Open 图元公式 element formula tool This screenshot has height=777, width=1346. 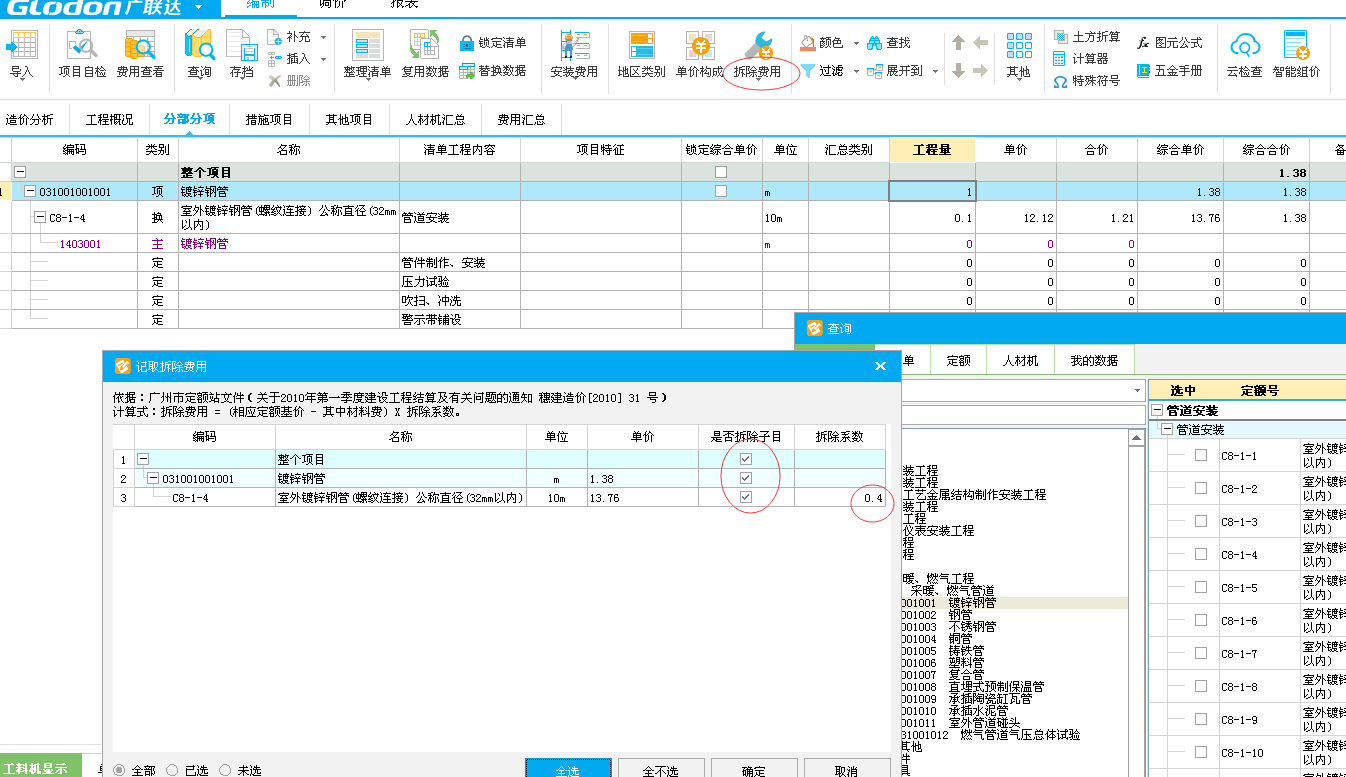[1169, 43]
